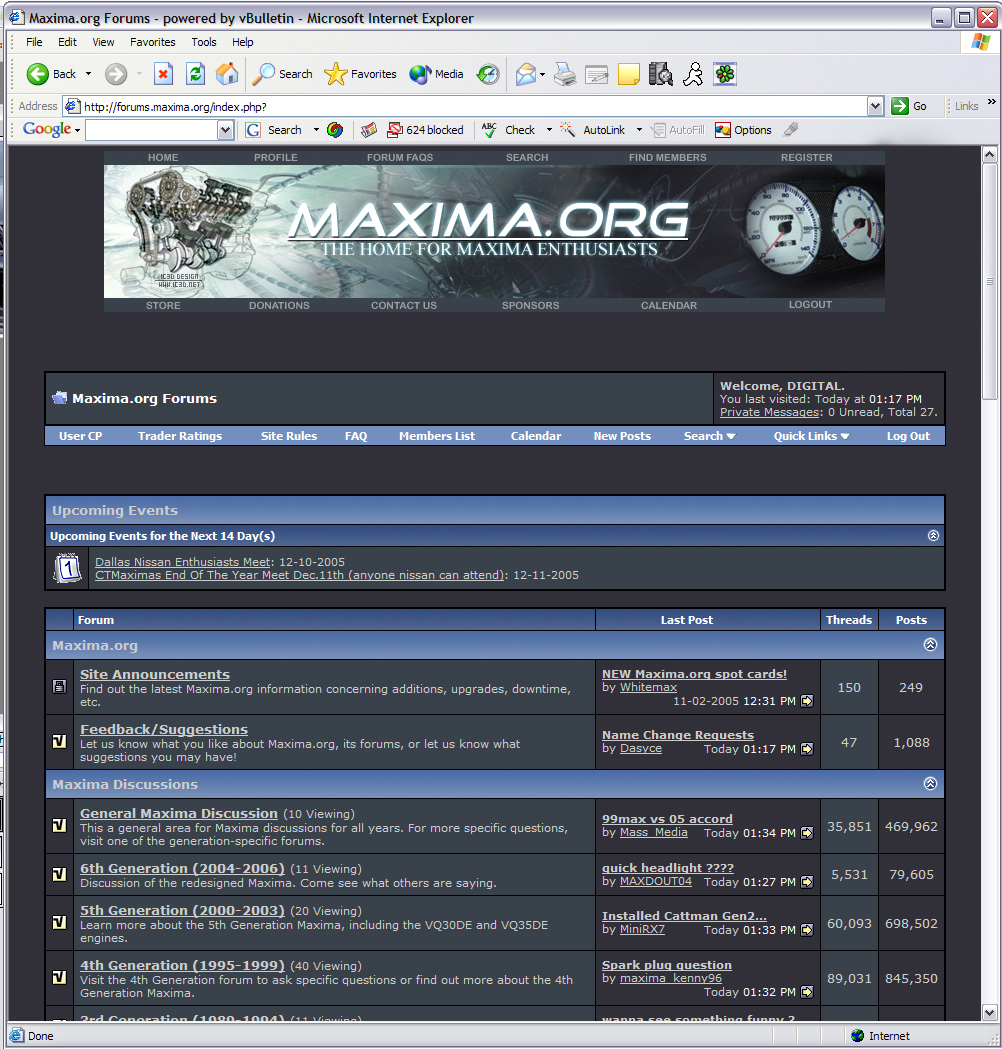This screenshot has height=1049, width=1002.
Task: Open the Mail button dropdown arrow
Action: (x=542, y=74)
